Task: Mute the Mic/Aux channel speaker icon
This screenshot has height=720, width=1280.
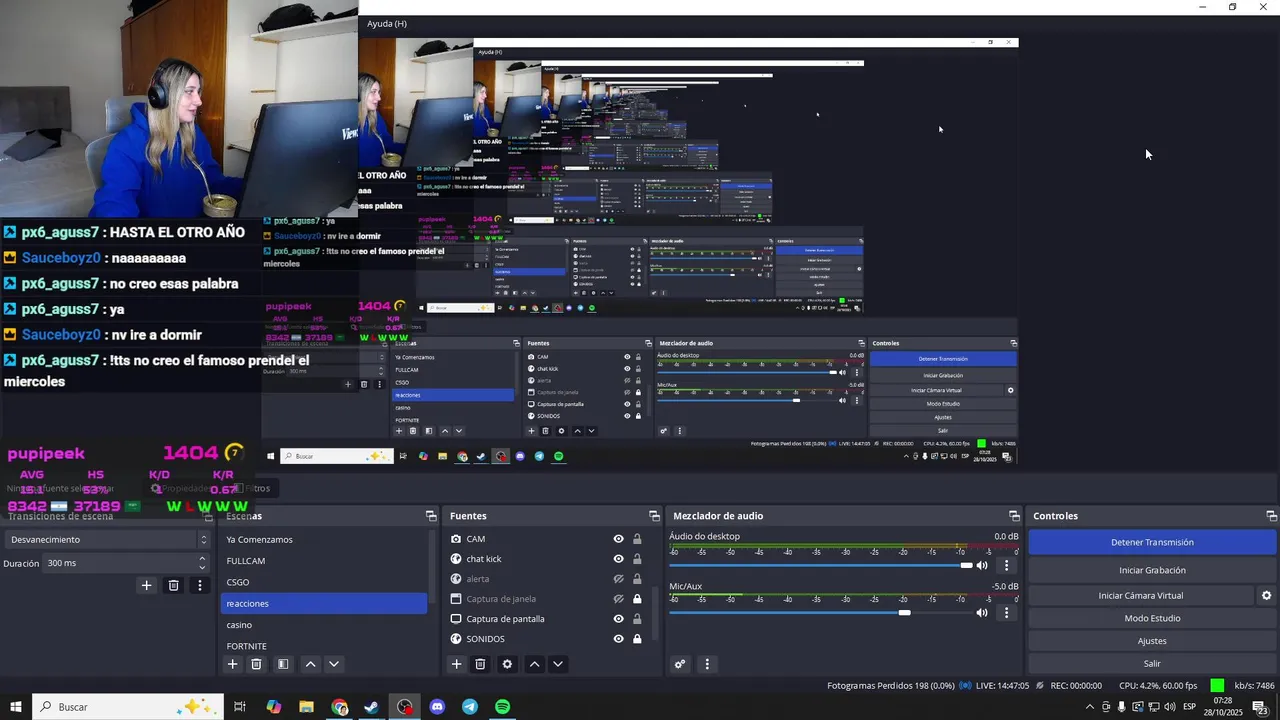Action: (982, 612)
